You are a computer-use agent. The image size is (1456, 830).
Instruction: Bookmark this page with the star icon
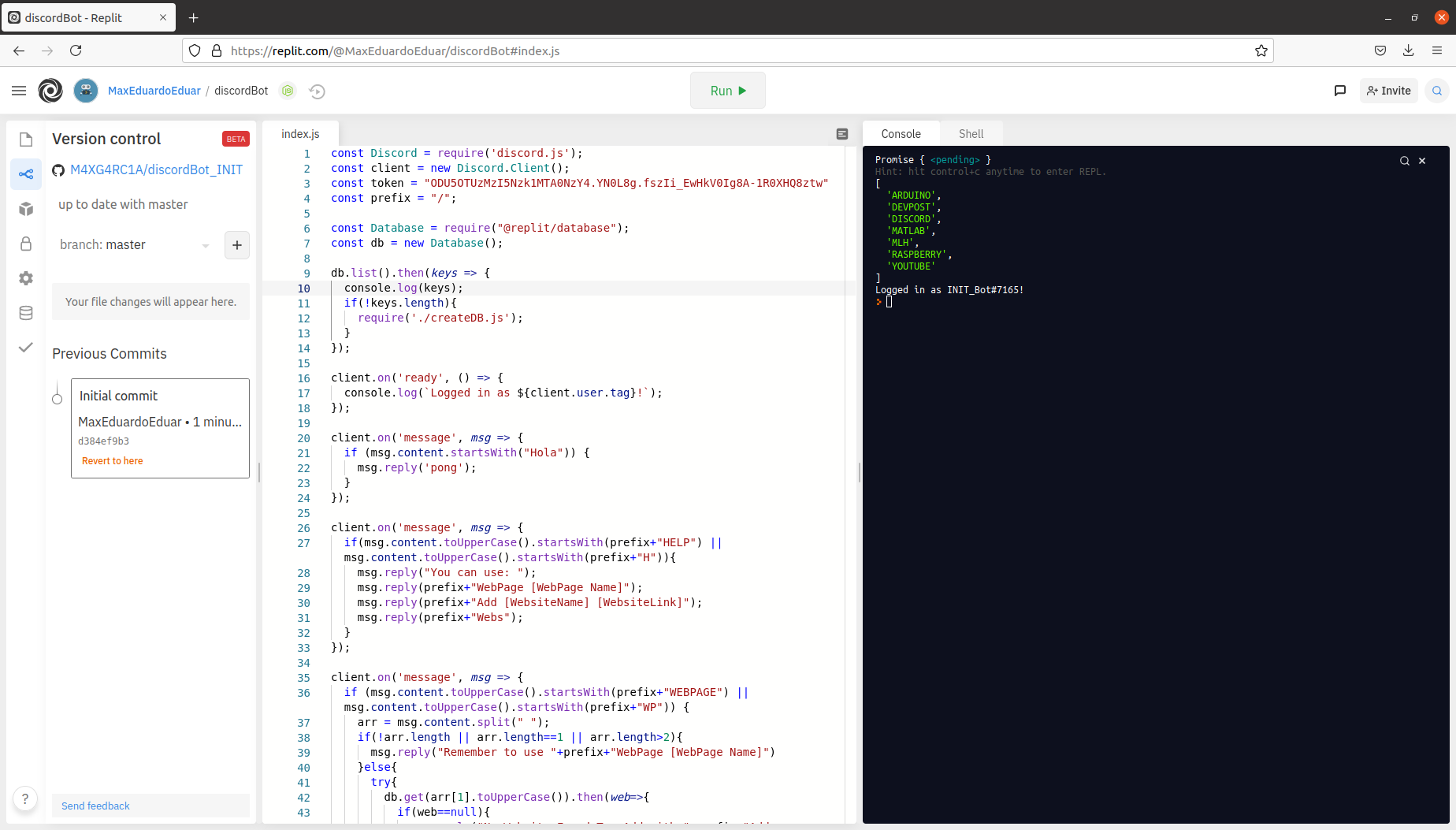1261,50
